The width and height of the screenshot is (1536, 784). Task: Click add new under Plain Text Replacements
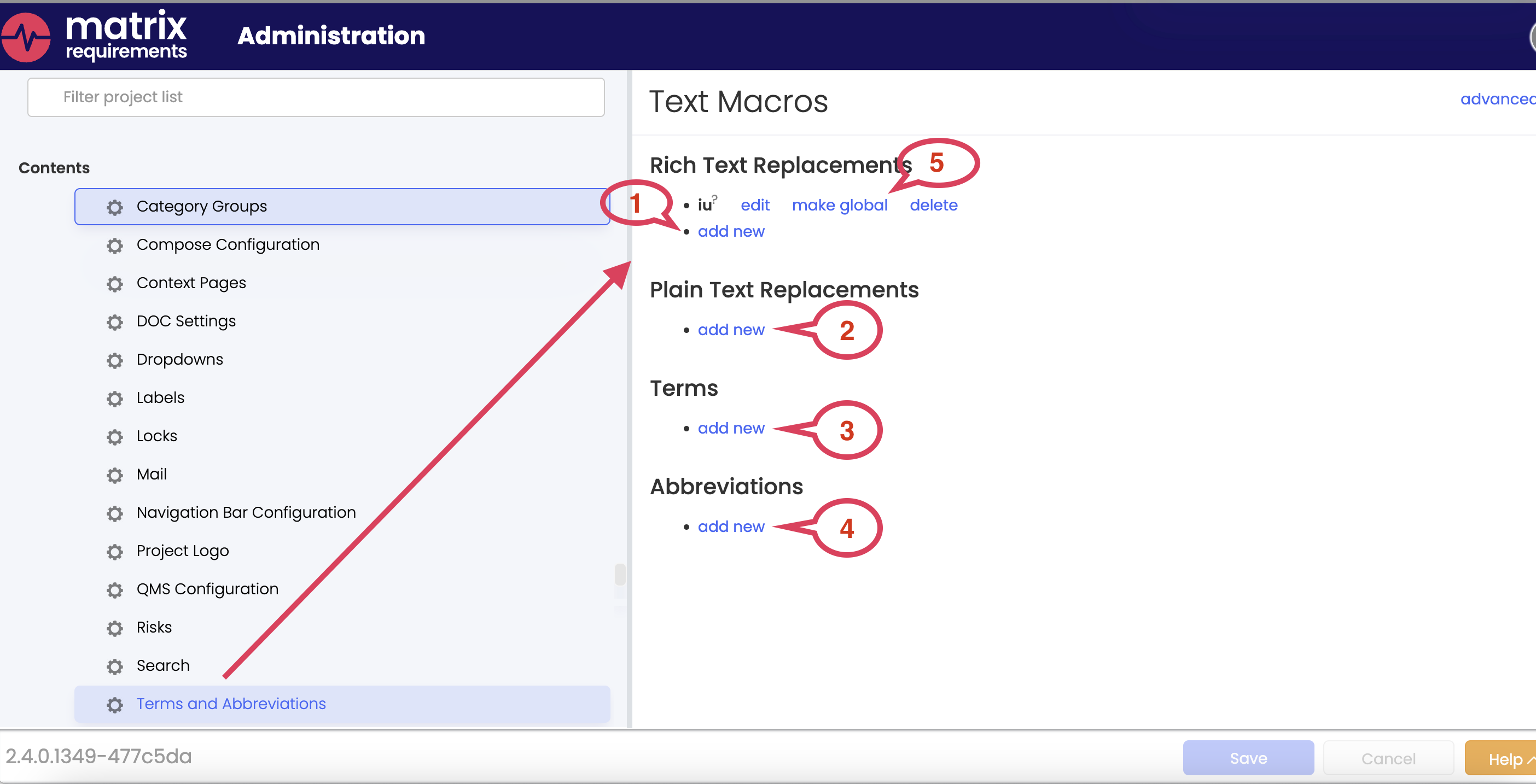730,330
